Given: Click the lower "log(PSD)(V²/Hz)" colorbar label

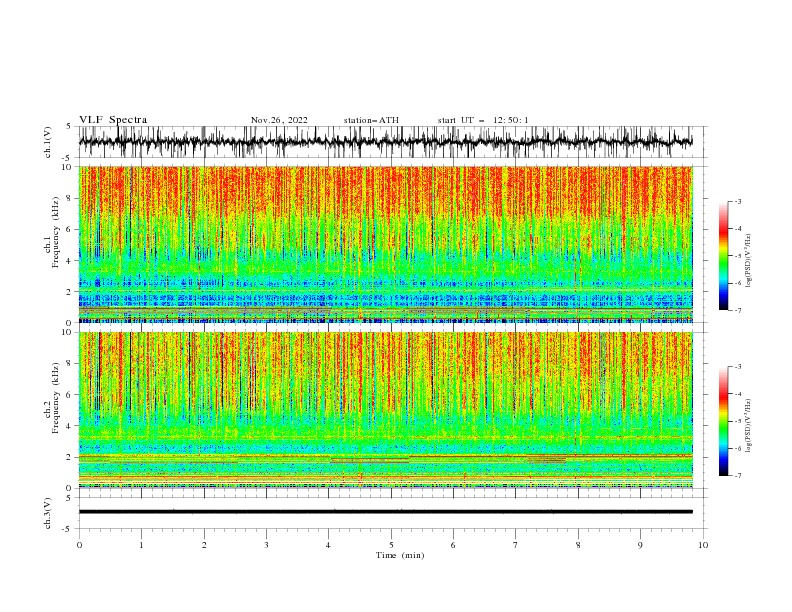Looking at the screenshot, I should click(748, 426).
